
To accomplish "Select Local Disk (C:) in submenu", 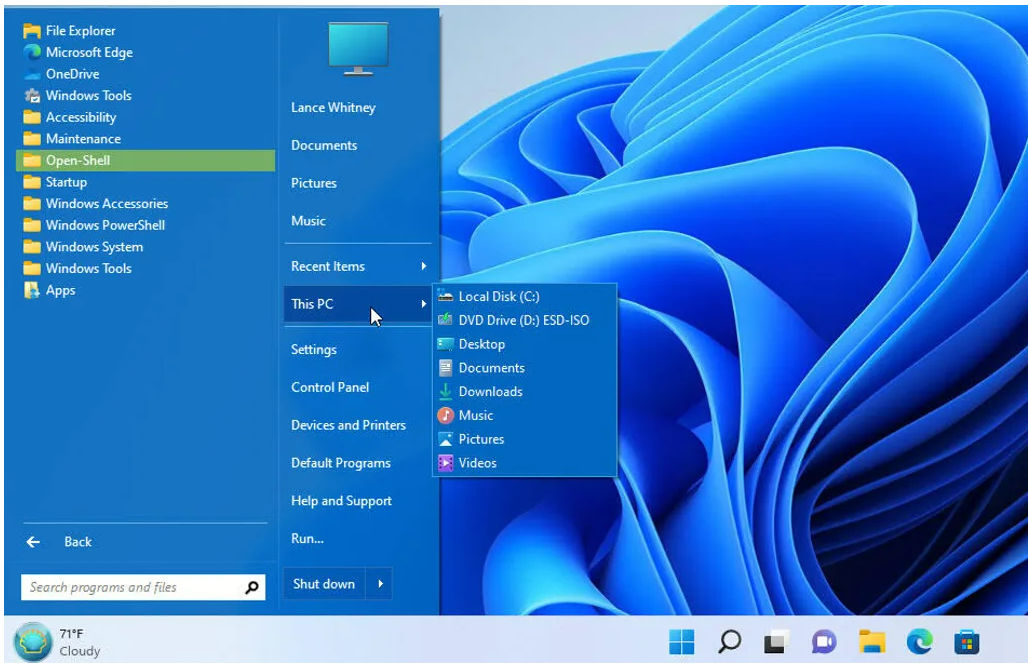I will (x=498, y=296).
